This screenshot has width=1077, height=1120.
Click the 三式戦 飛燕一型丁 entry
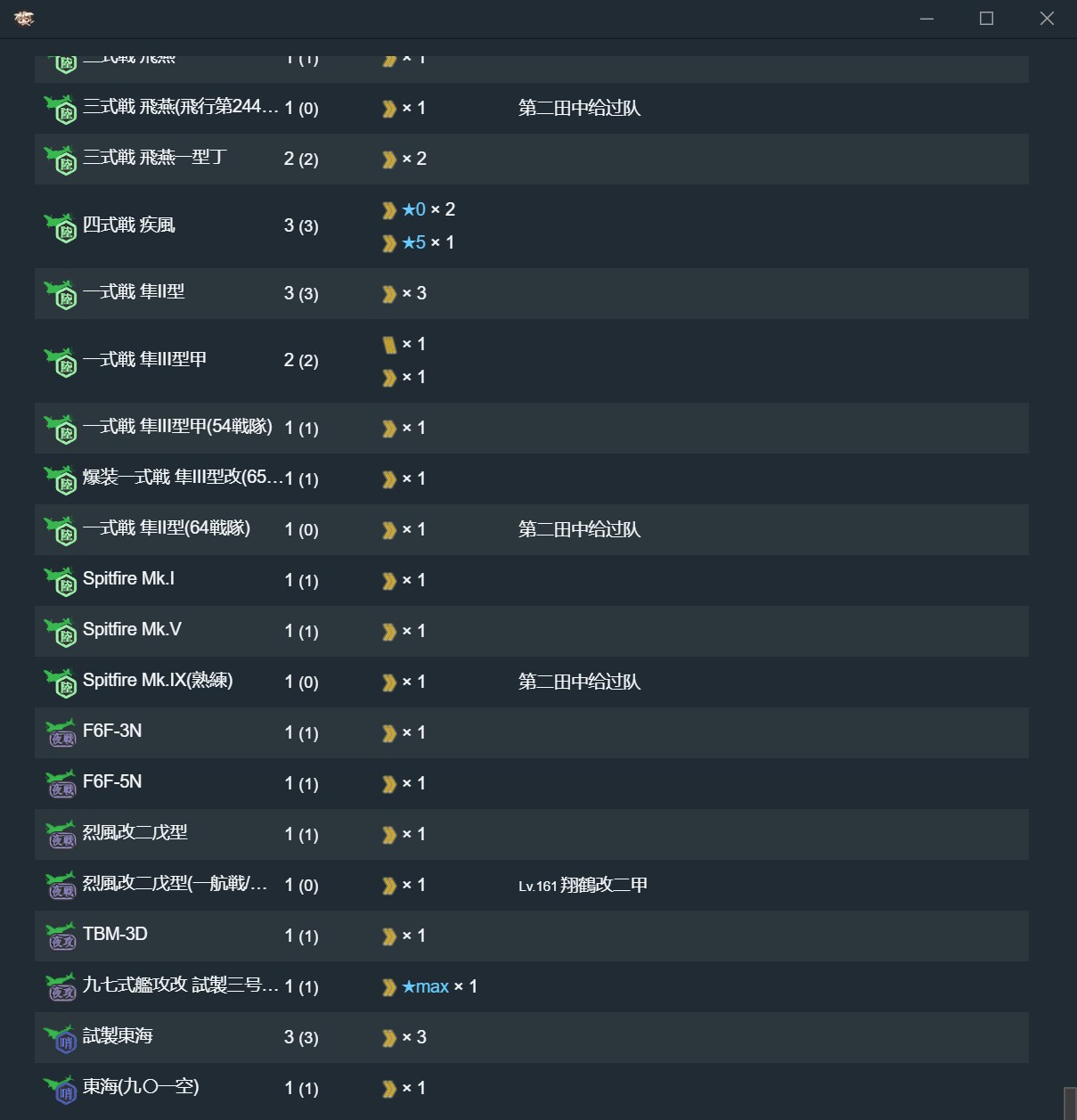[154, 158]
